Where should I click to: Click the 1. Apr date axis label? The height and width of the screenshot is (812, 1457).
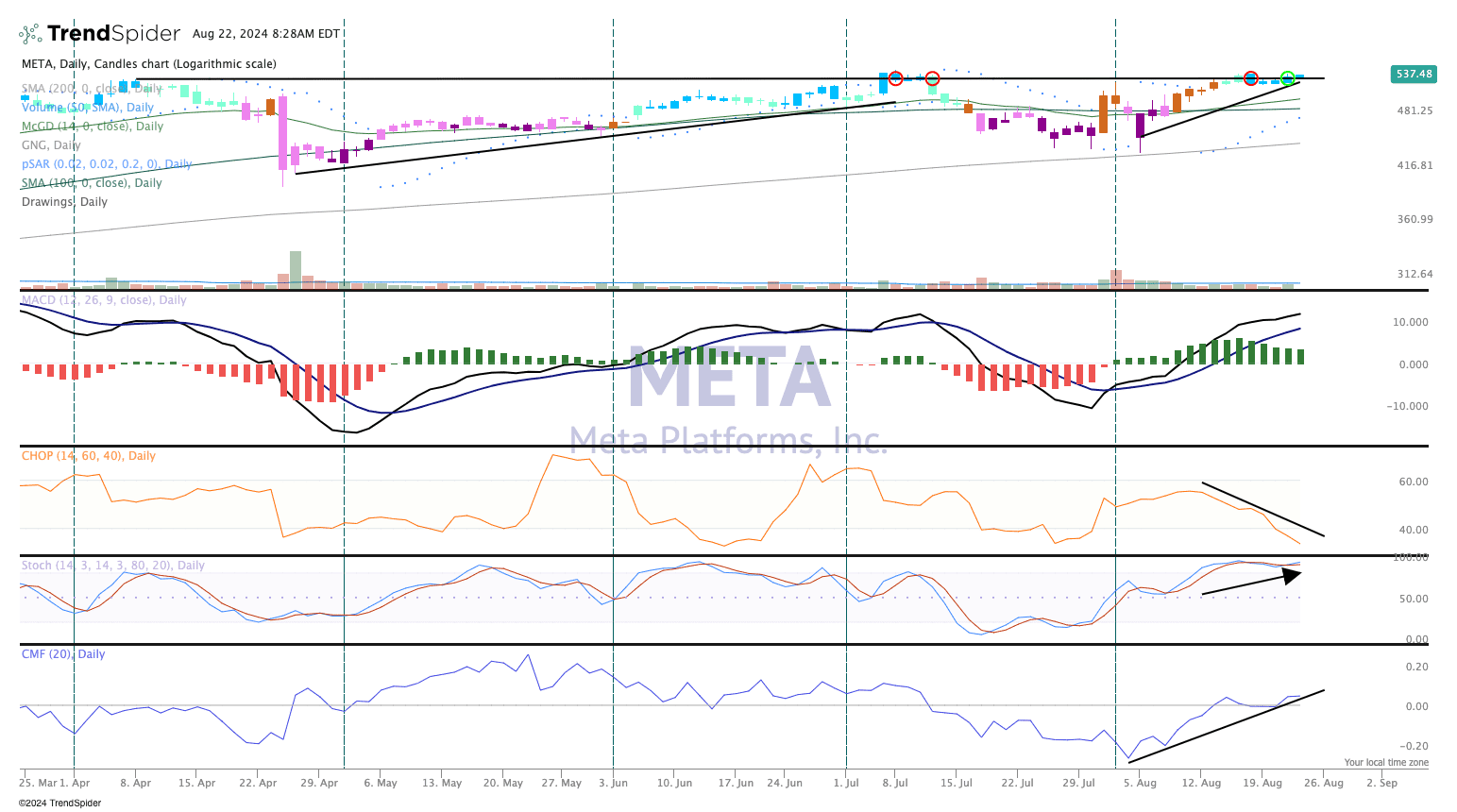click(75, 783)
